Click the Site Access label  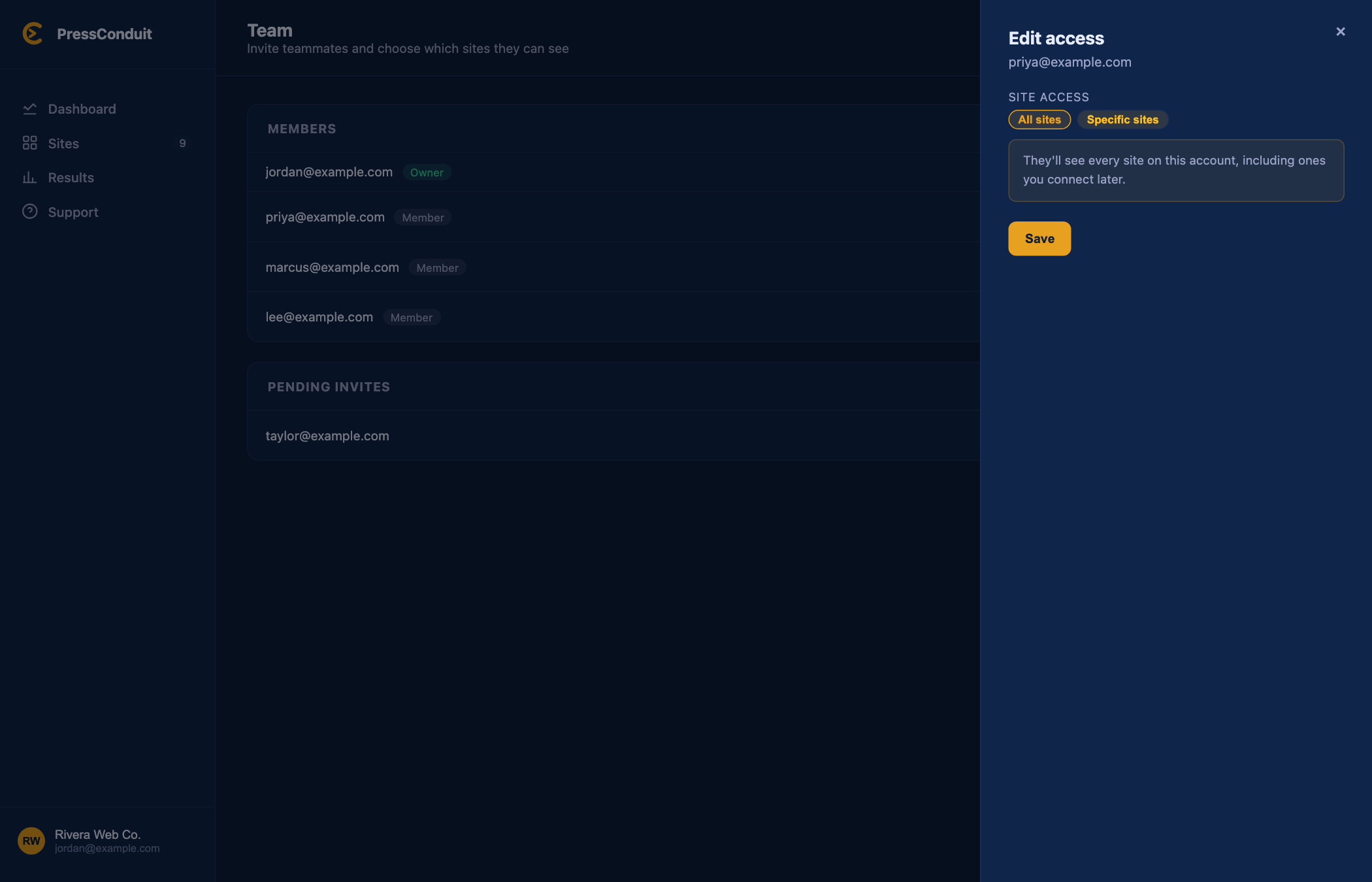[1049, 97]
